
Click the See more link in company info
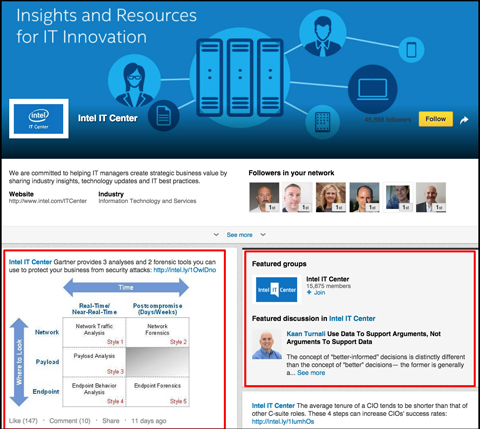pyautogui.click(x=239, y=235)
